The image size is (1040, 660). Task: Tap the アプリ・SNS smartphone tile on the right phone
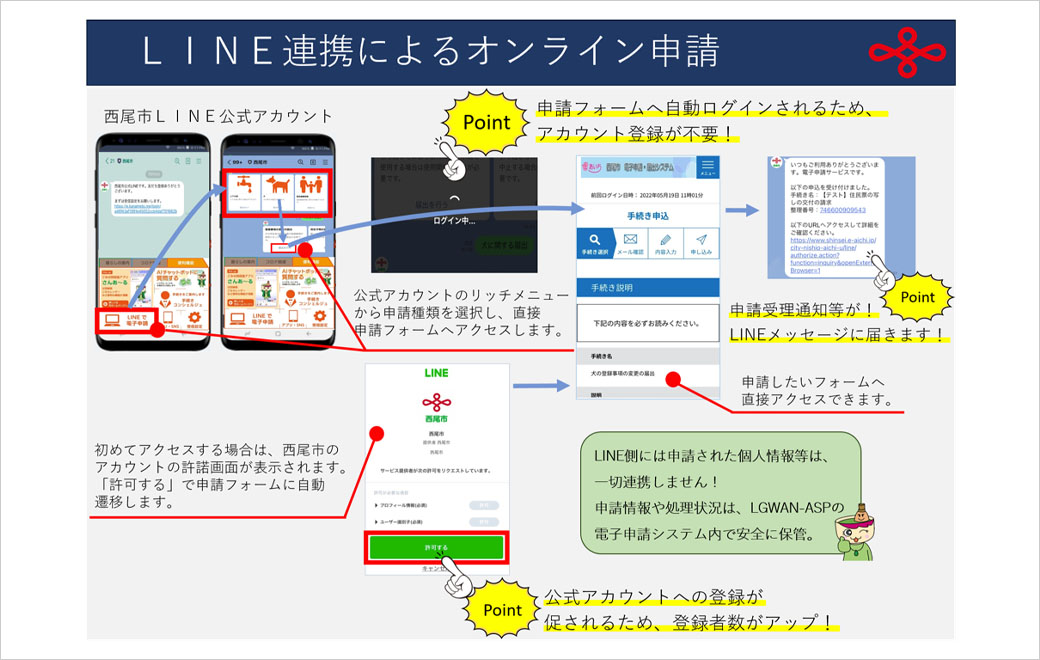click(292, 319)
